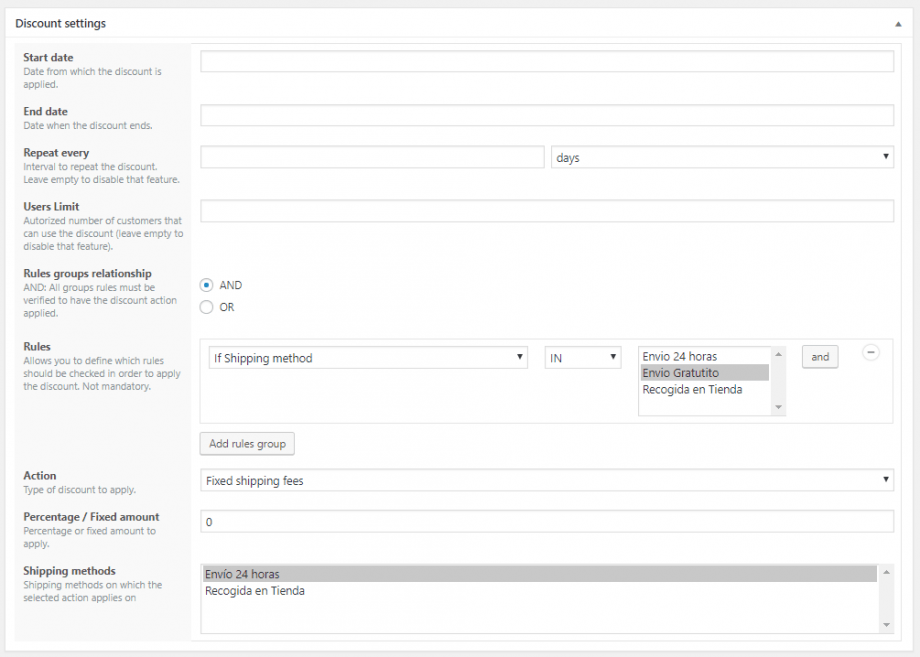Click the Percentage / Fixed amount field
The height and width of the screenshot is (657, 920).
(546, 522)
